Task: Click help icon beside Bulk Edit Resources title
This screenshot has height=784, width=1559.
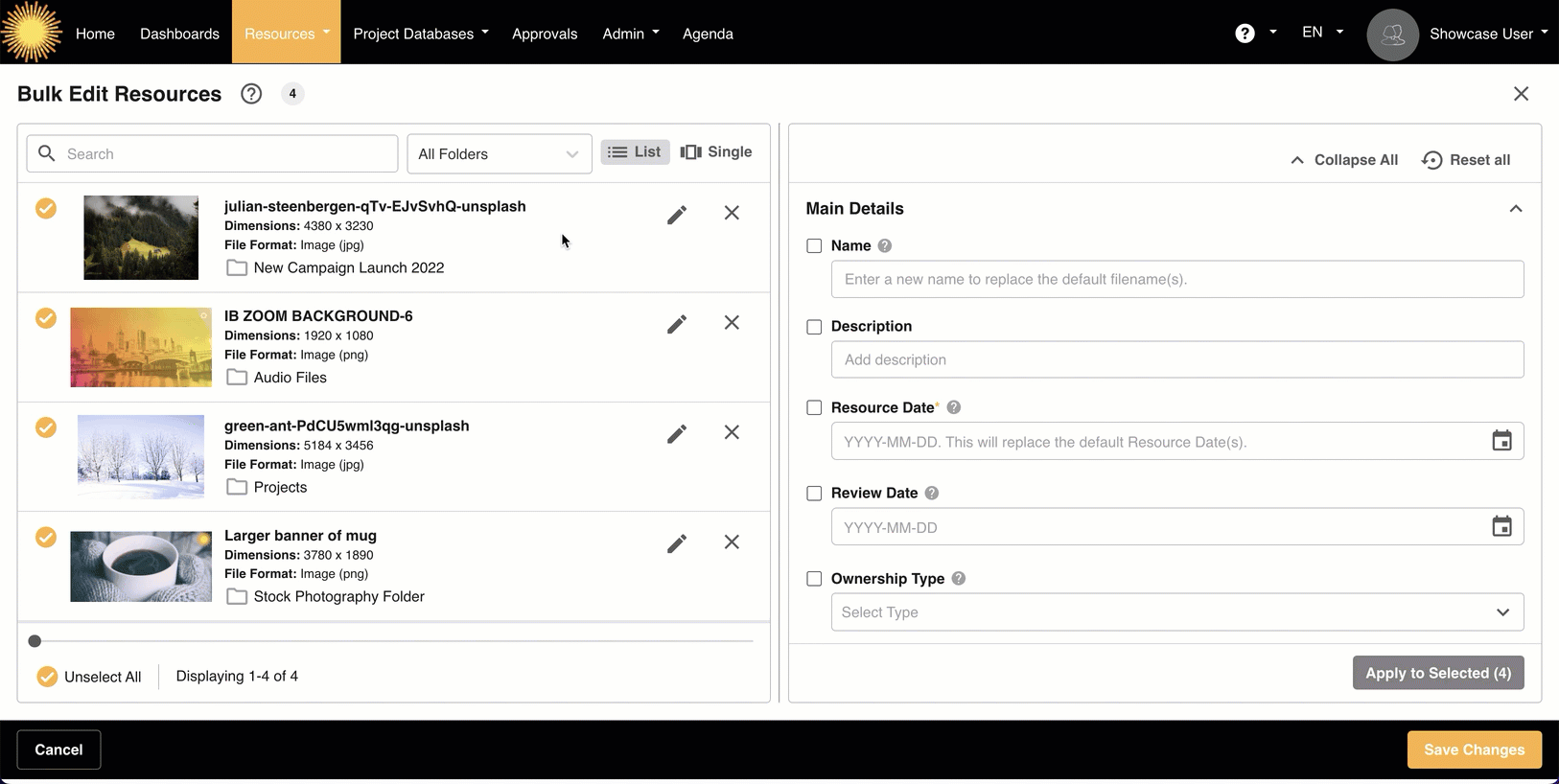Action: point(251,94)
